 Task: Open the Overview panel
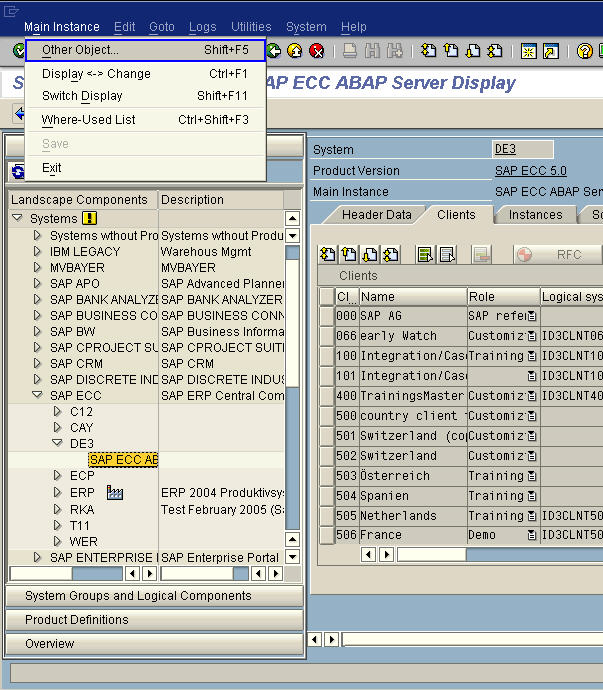pos(154,644)
